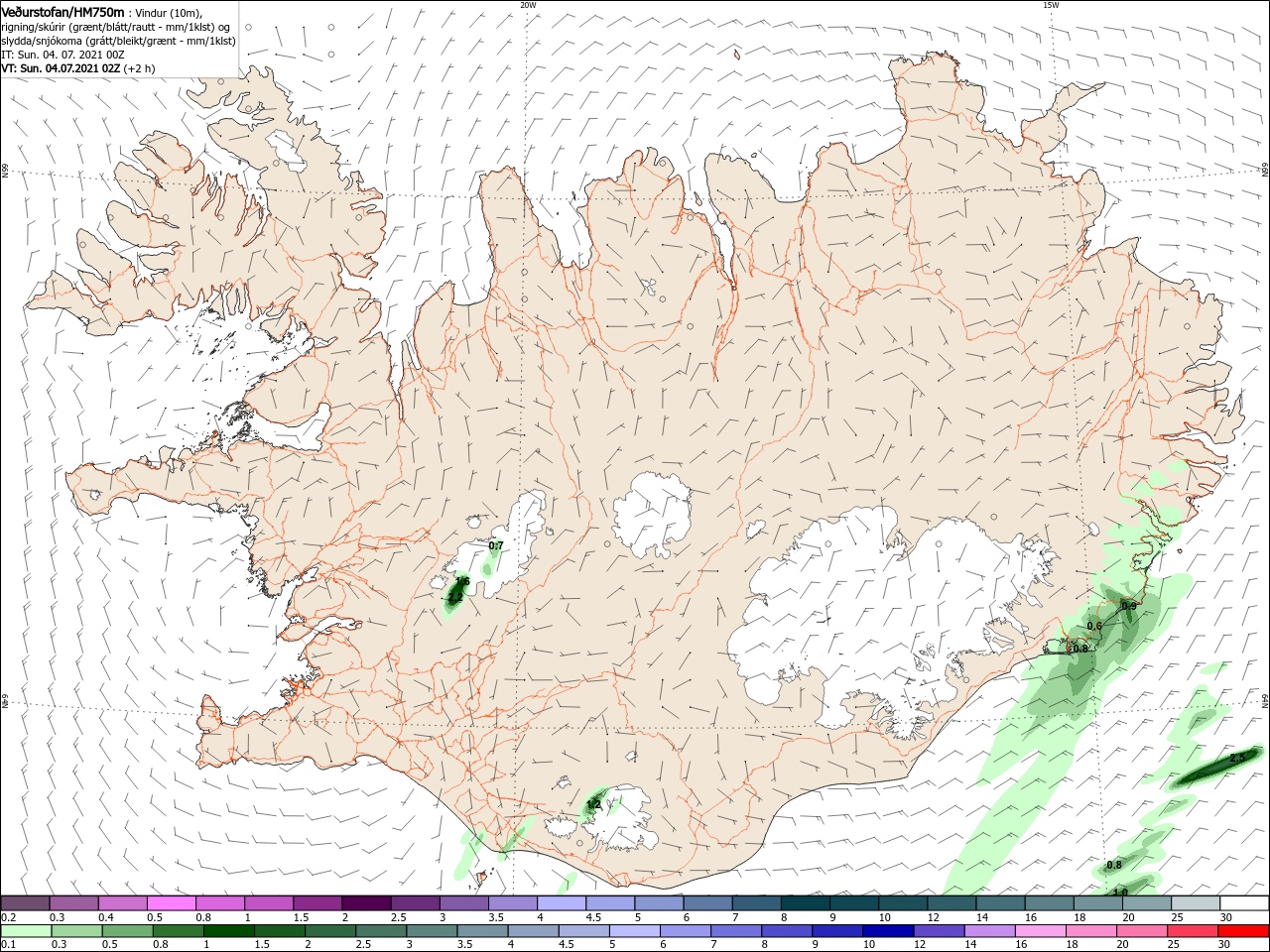Screen dimensions: 1270x952
Task: Click the bright red 30 rain legend swatch
Action: pyautogui.click(x=1244, y=931)
